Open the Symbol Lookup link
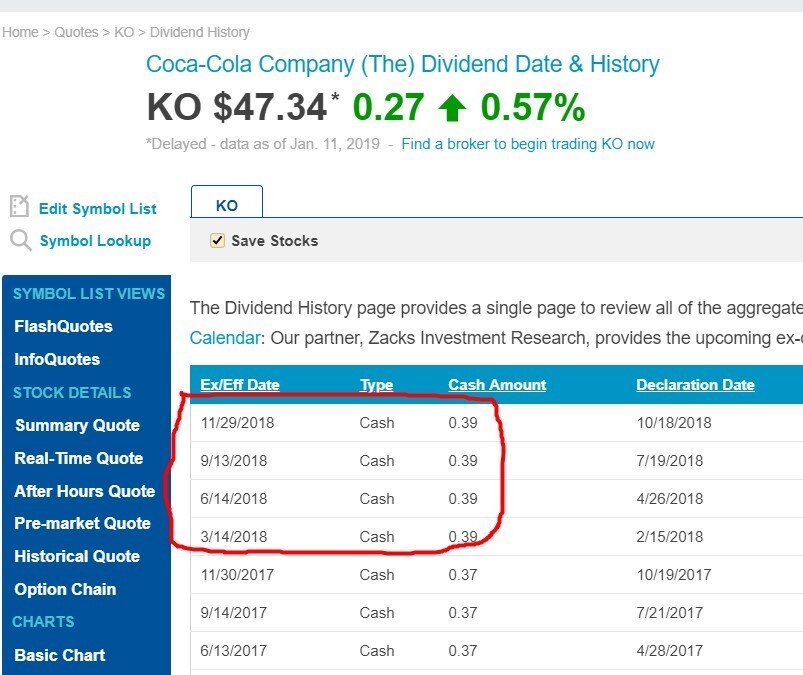 click(x=95, y=241)
